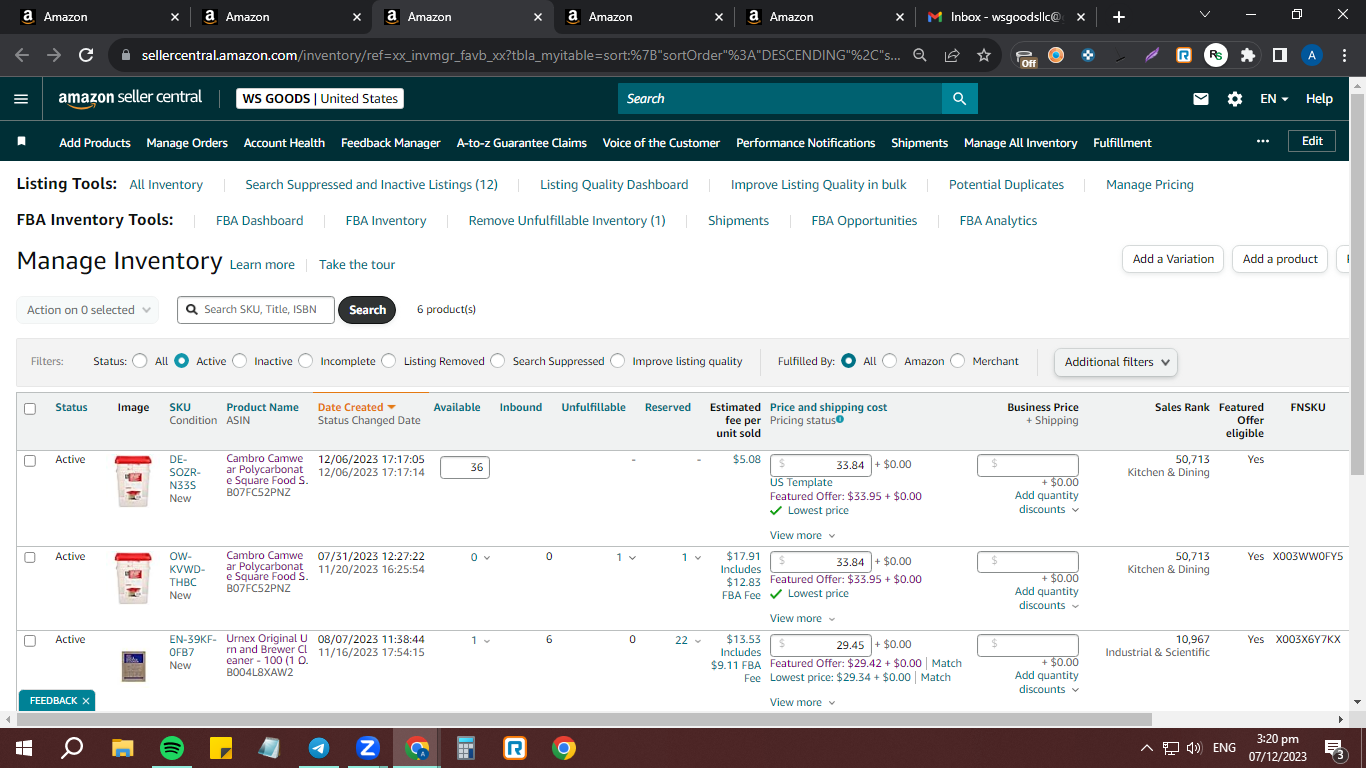Open Manage Orders in the favorites bar
The image size is (1366, 768).
point(187,143)
